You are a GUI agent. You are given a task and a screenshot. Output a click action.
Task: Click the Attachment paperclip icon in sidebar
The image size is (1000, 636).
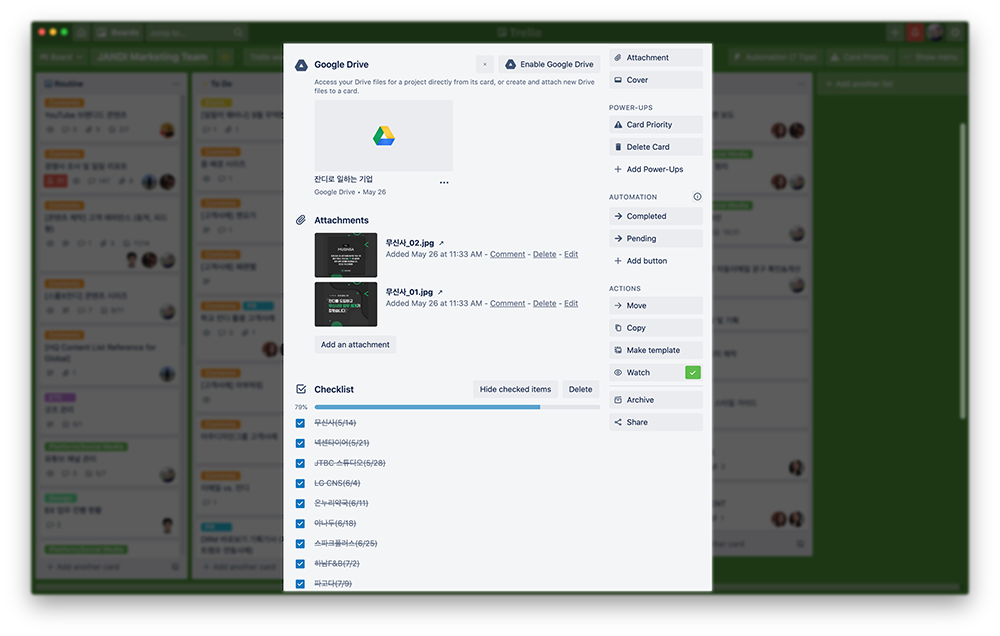click(618, 58)
